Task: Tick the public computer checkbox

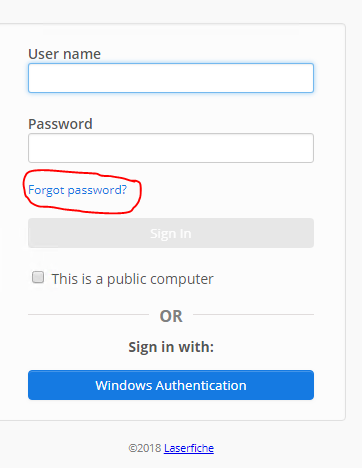Action: click(x=38, y=277)
